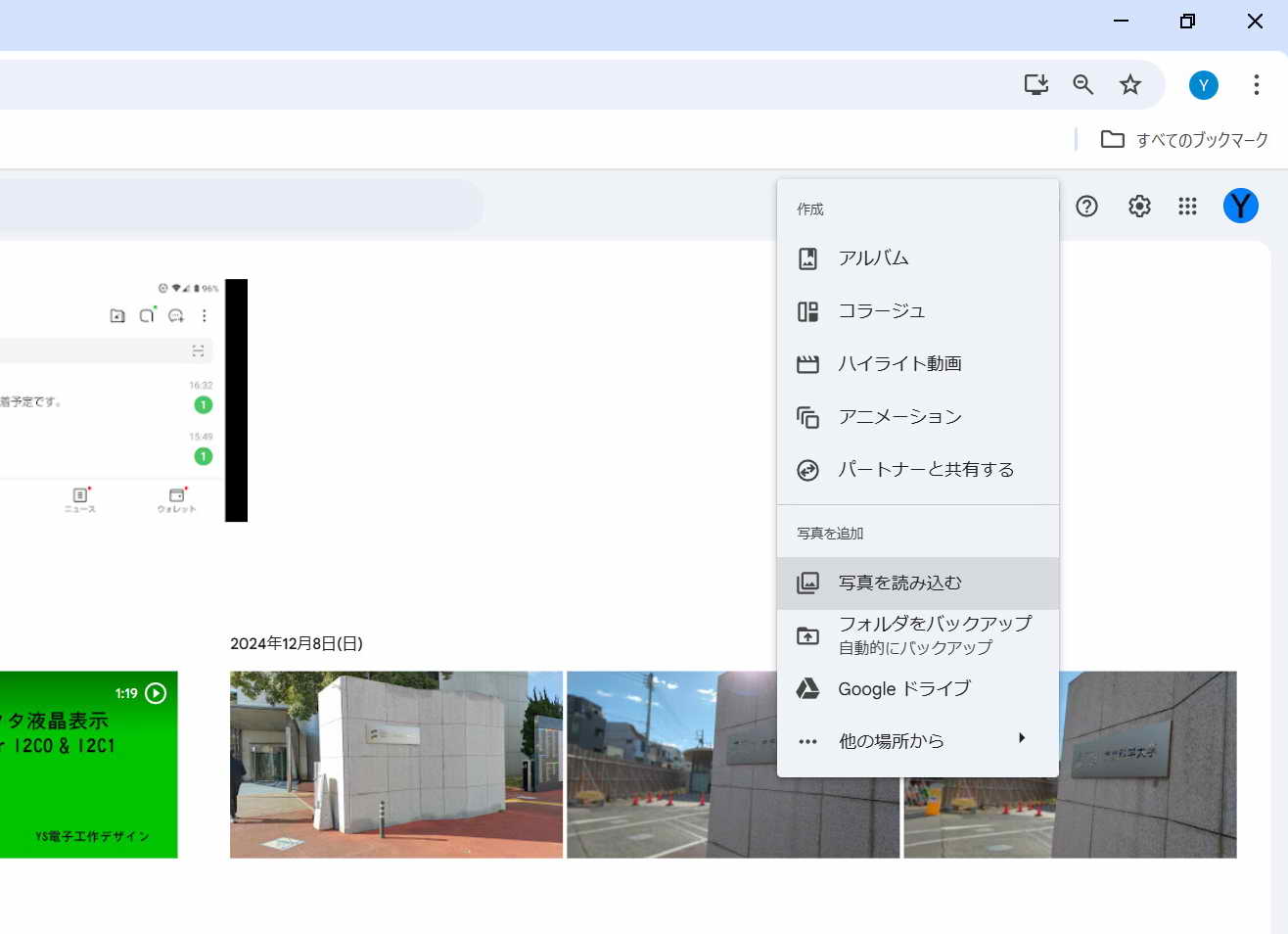
Task: Open Chrome three-dot menu
Action: point(1256,85)
